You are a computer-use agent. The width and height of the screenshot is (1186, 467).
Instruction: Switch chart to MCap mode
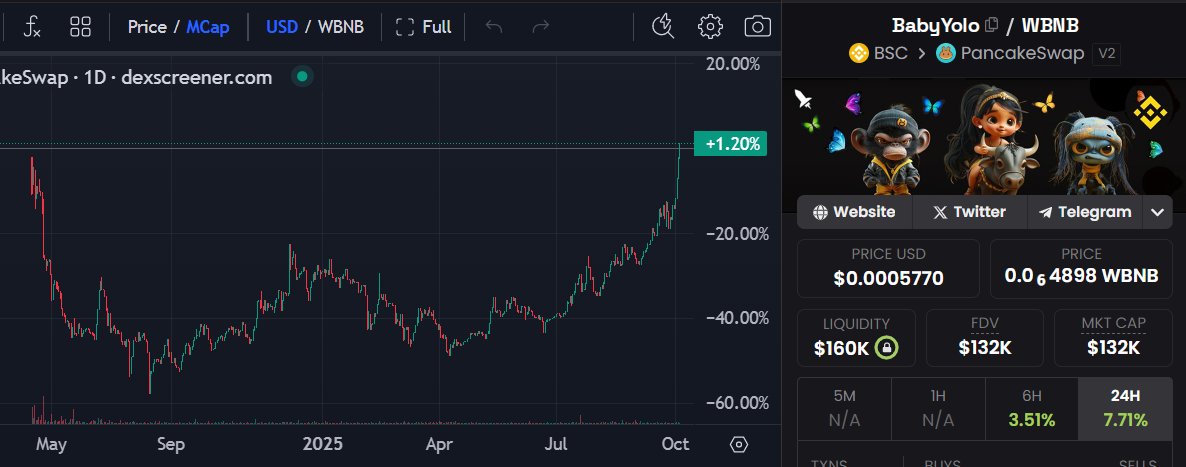(209, 27)
